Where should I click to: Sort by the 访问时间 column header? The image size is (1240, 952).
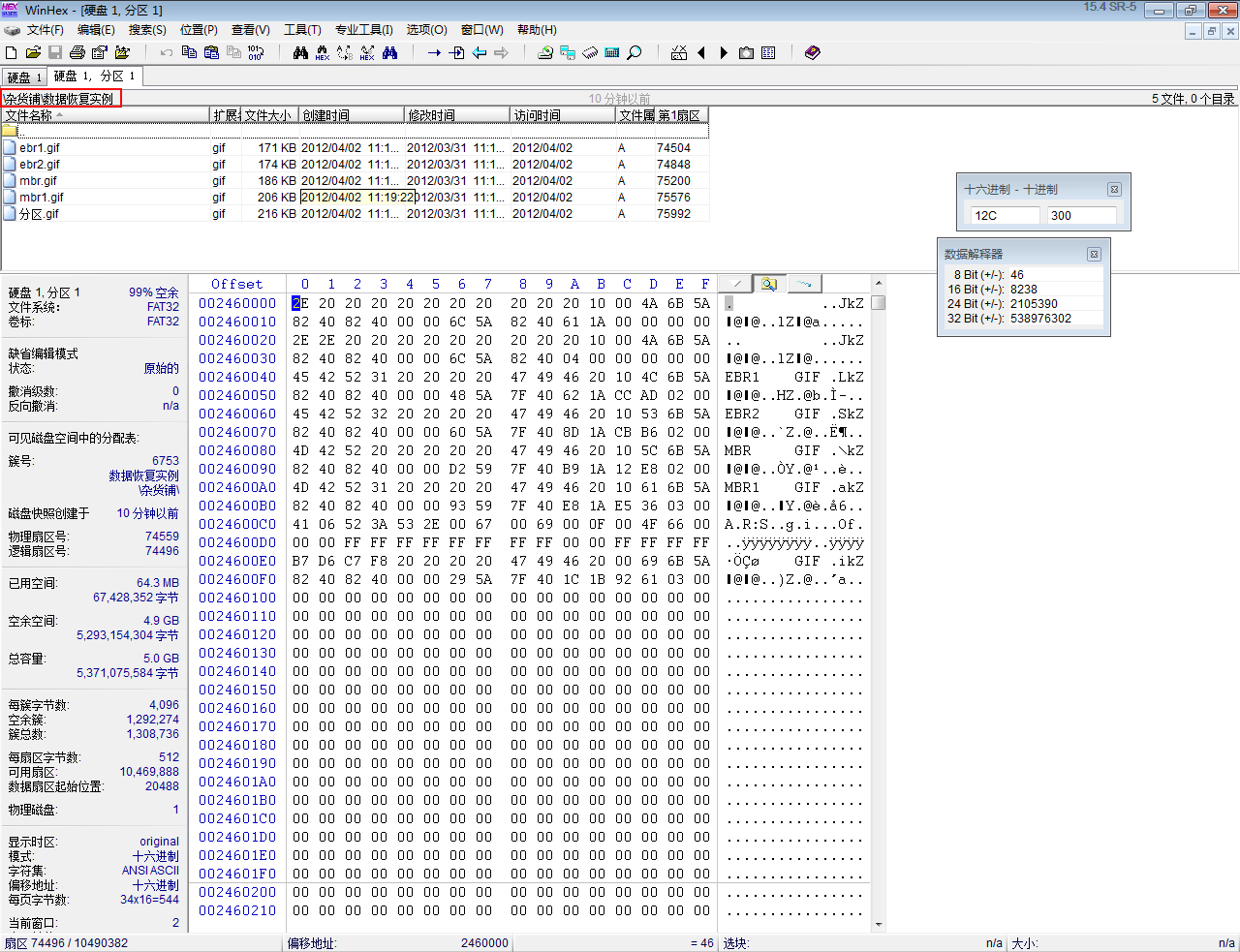tap(563, 115)
